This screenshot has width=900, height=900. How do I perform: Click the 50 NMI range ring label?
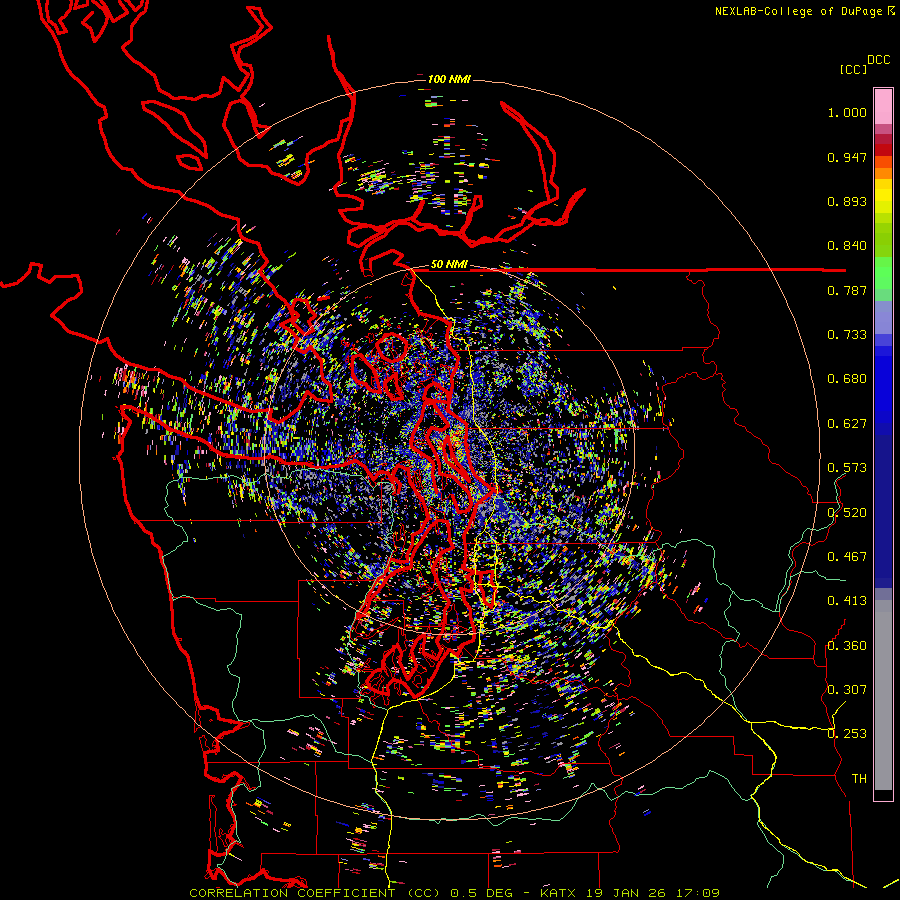click(449, 265)
